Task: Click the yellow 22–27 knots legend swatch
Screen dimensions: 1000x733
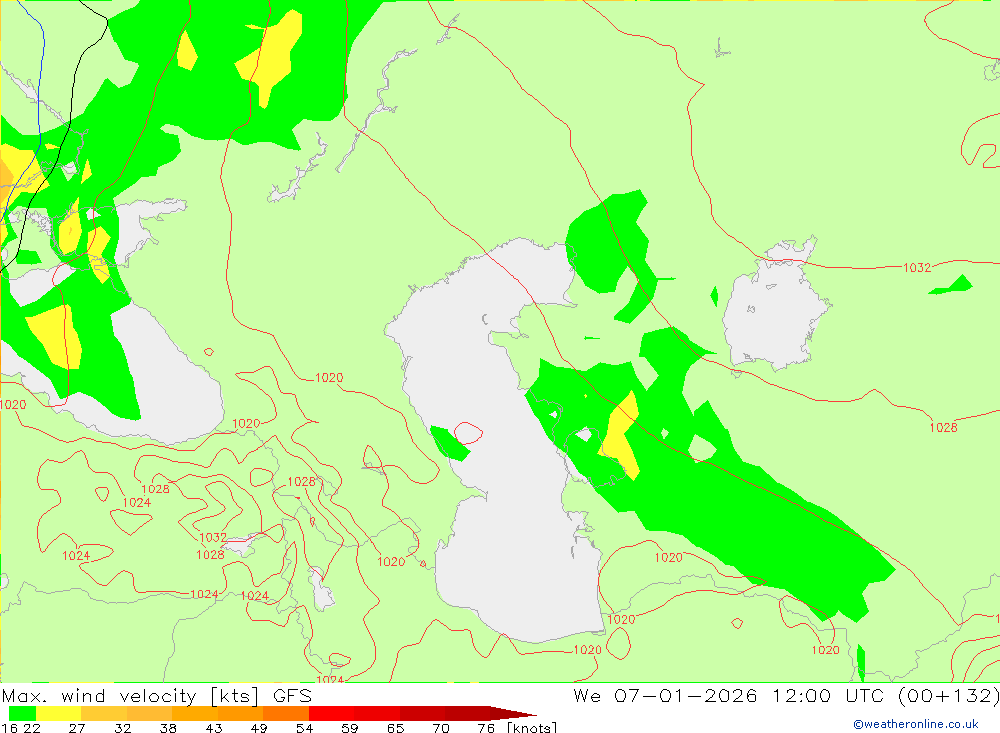Action: click(x=59, y=713)
